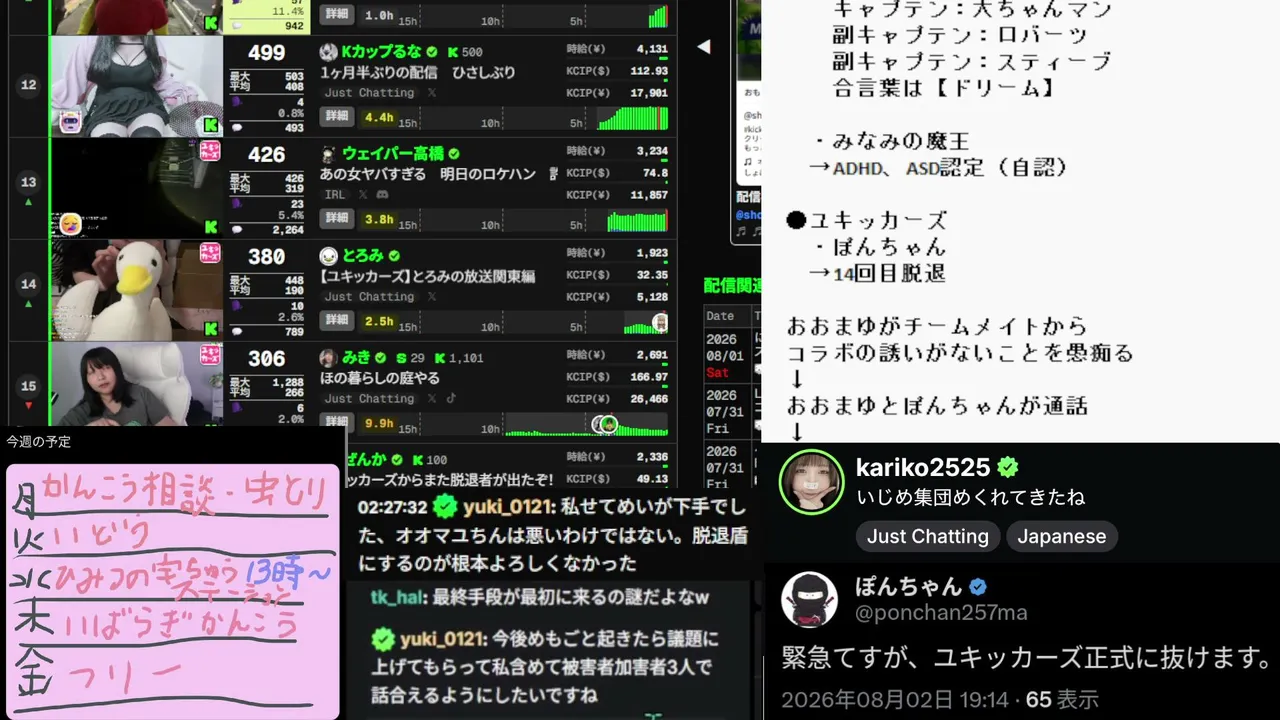Click viewer graph in the とろみ row
The width and height of the screenshot is (1280, 720).
pyautogui.click(x=646, y=323)
